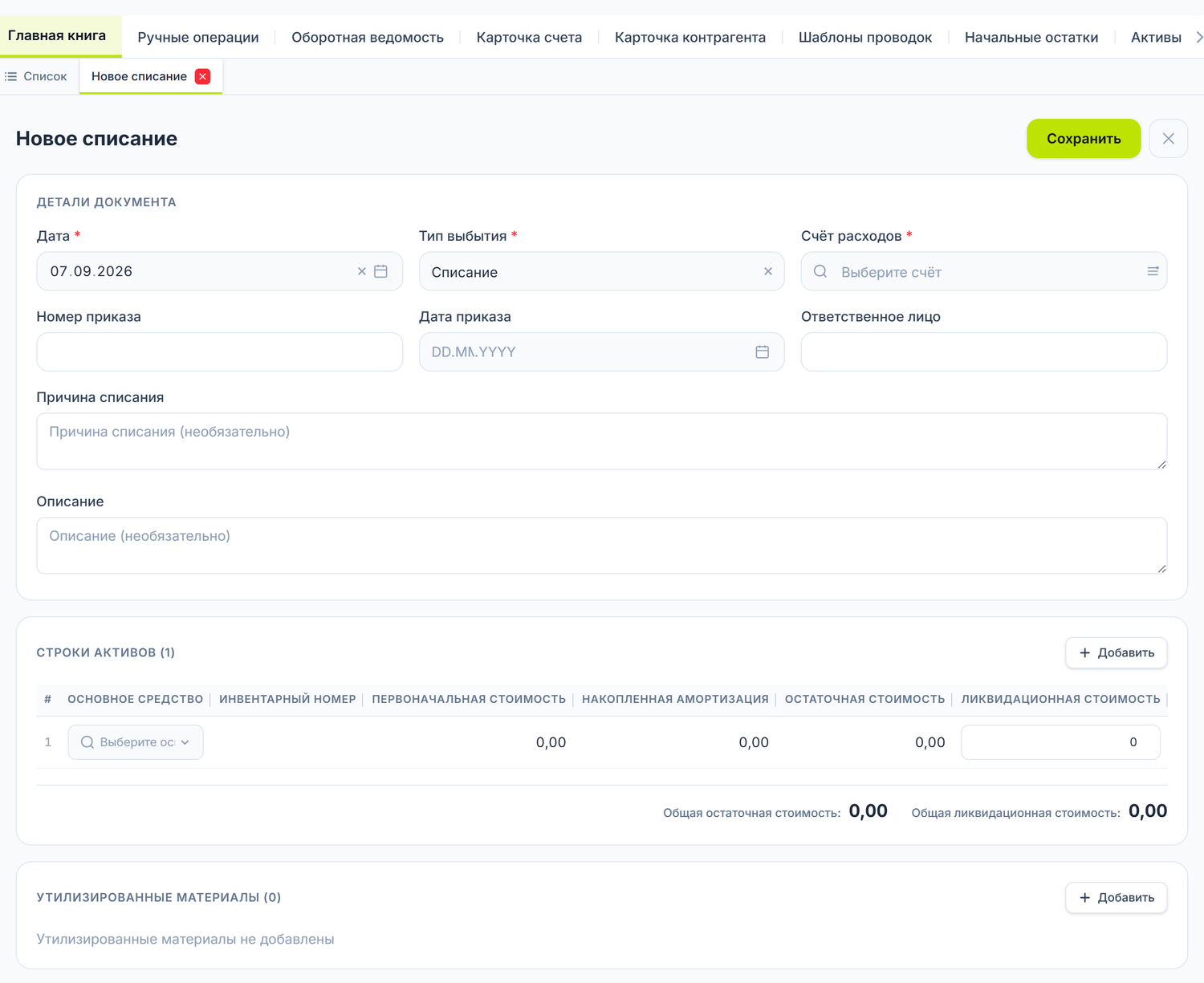Go to Карточка контрагента tab
Viewport: 1204px width, 983px height.
pos(690,37)
